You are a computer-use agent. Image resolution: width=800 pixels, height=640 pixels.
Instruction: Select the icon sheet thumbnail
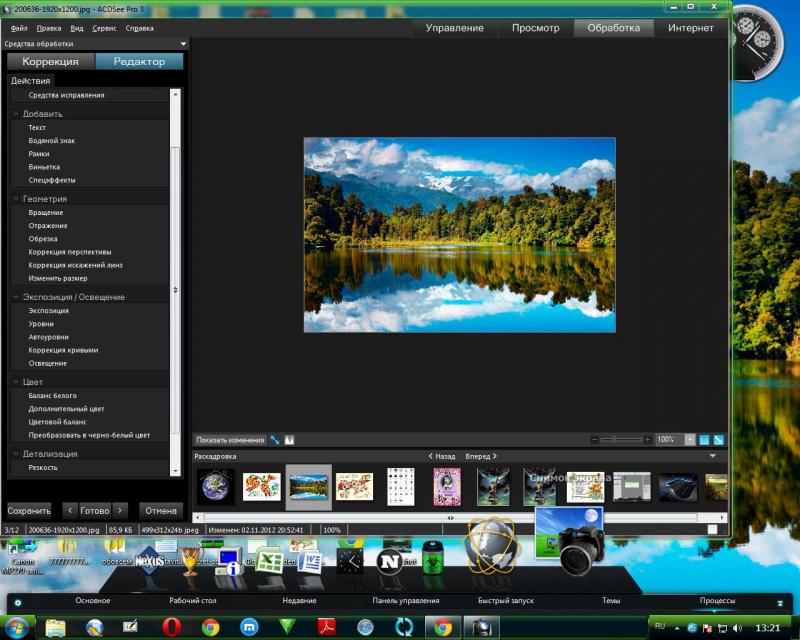pyautogui.click(x=401, y=487)
